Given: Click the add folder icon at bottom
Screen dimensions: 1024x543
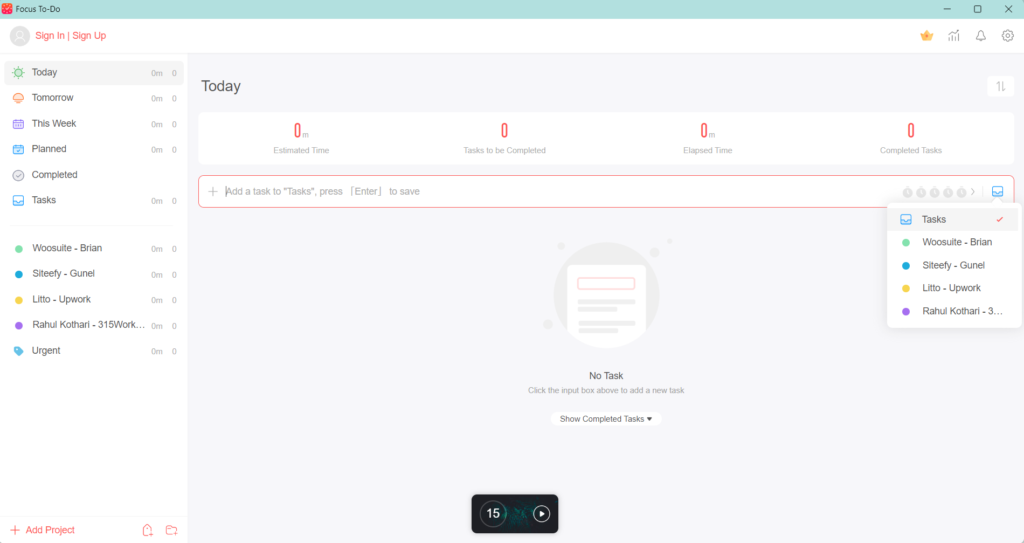Looking at the screenshot, I should (172, 530).
